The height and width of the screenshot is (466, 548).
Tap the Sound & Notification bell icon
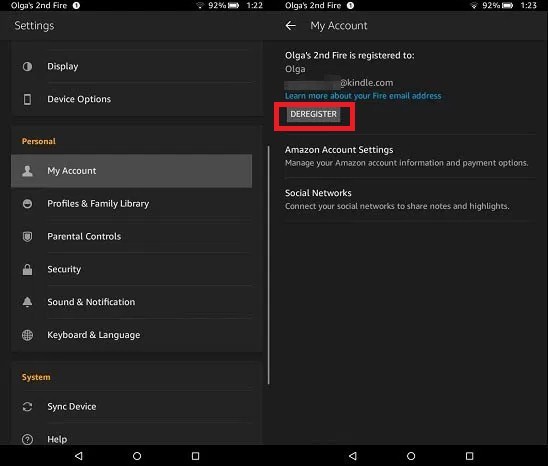click(x=27, y=302)
